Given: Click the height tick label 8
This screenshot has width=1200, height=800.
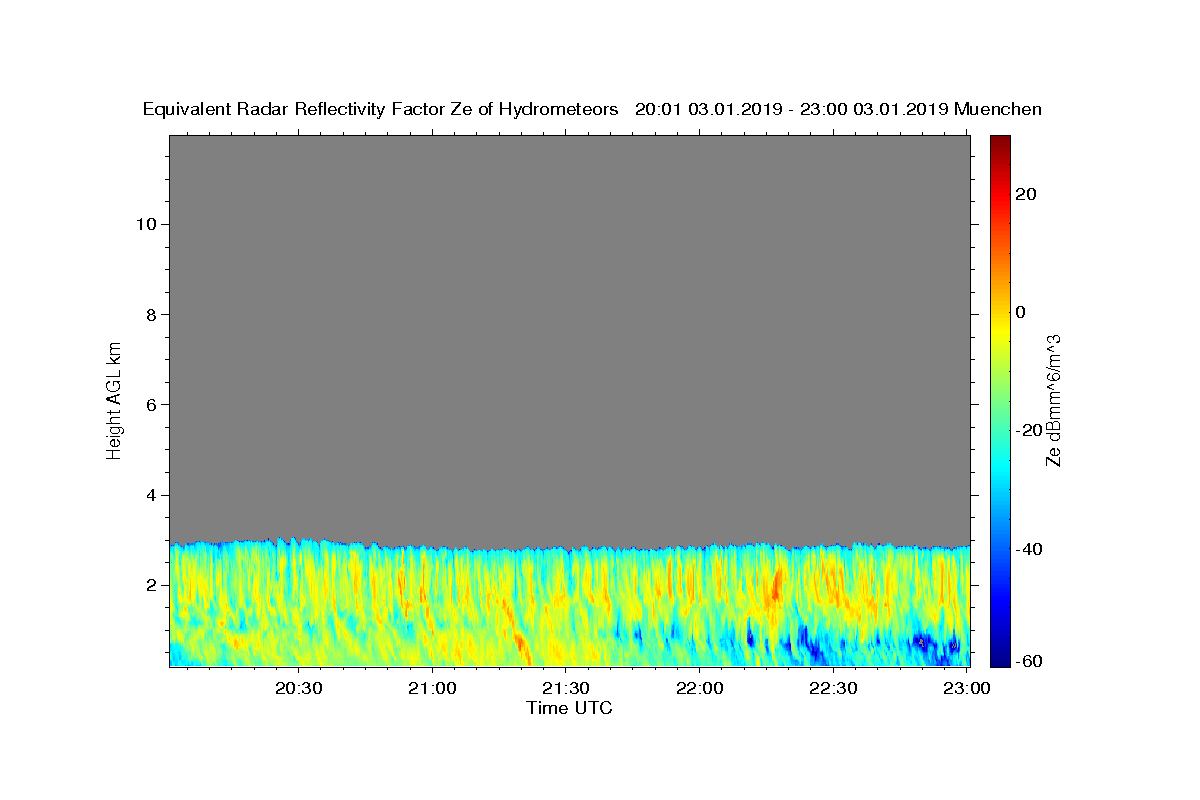Looking at the screenshot, I should (x=151, y=314).
